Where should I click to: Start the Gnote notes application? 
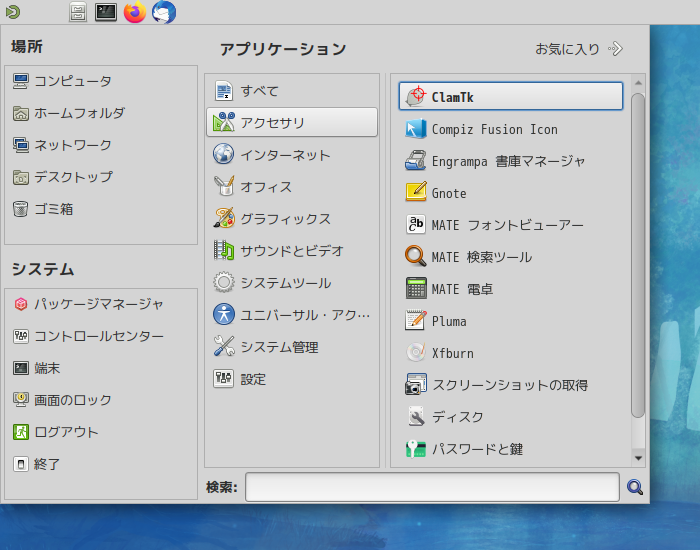(x=511, y=193)
